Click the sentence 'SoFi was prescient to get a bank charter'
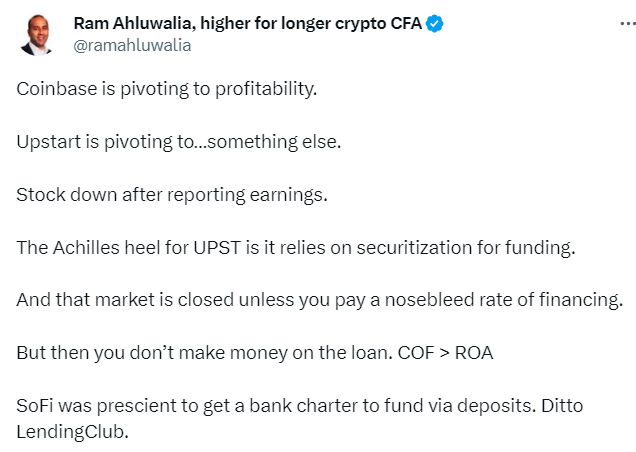This screenshot has width=636, height=452. pos(274,406)
